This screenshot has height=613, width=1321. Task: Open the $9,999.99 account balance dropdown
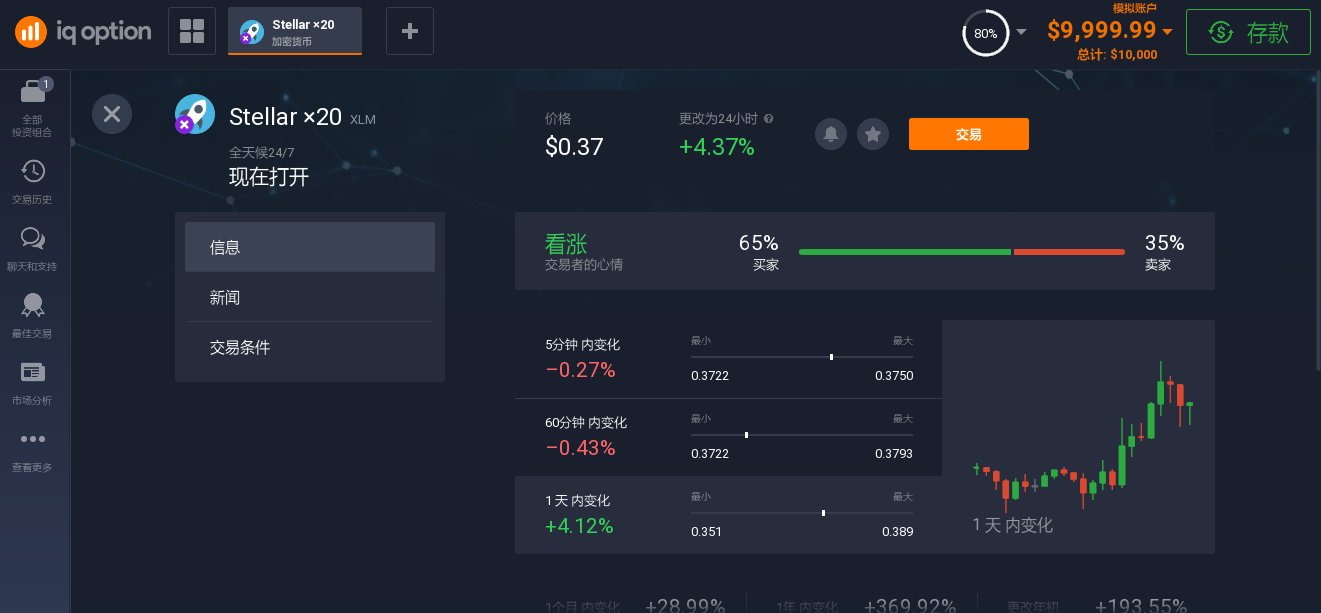(1109, 31)
